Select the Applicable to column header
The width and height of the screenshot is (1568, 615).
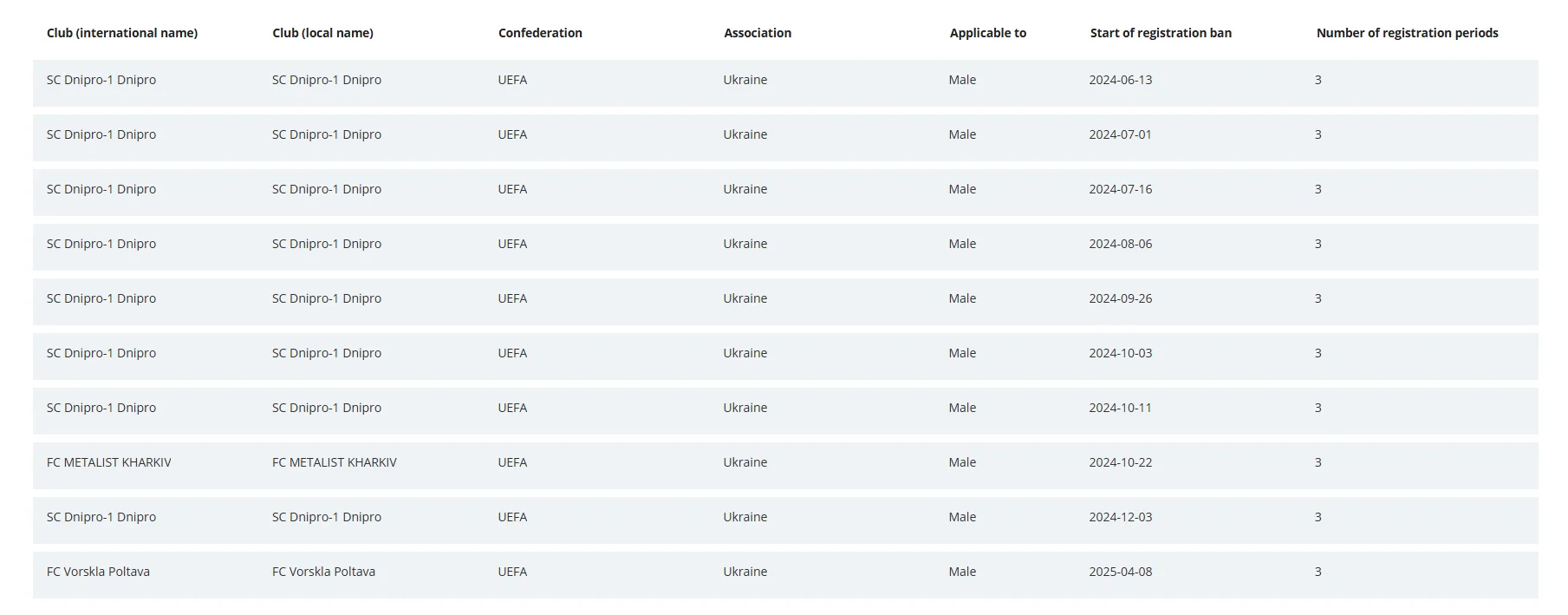[987, 33]
